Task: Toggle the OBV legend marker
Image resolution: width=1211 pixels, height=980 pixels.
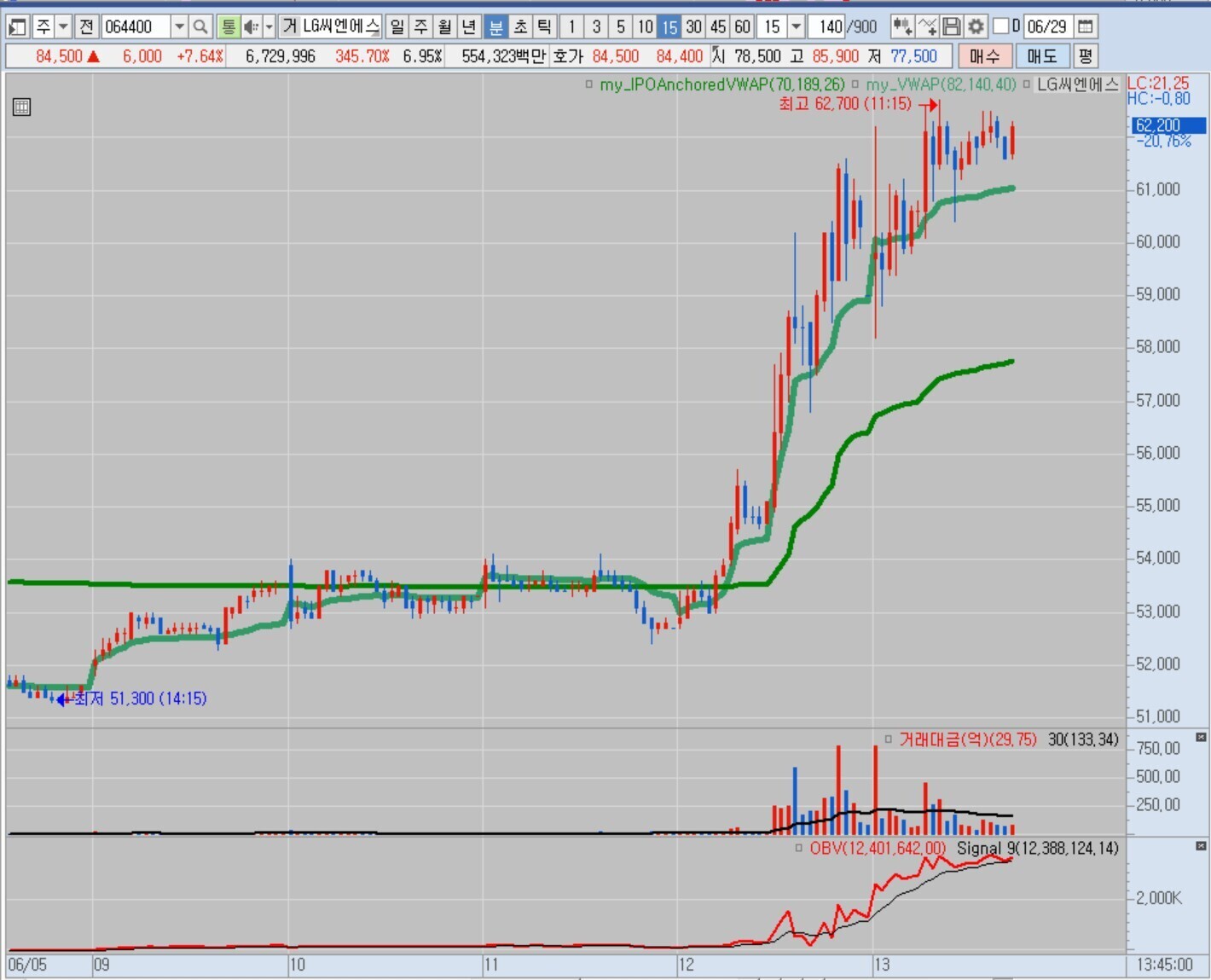Action: [799, 848]
